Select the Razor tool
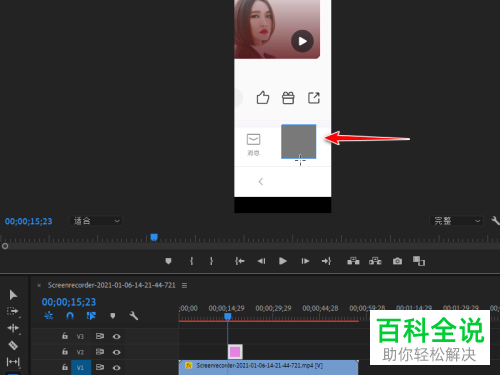Image resolution: width=500 pixels, height=375 pixels. 13,345
